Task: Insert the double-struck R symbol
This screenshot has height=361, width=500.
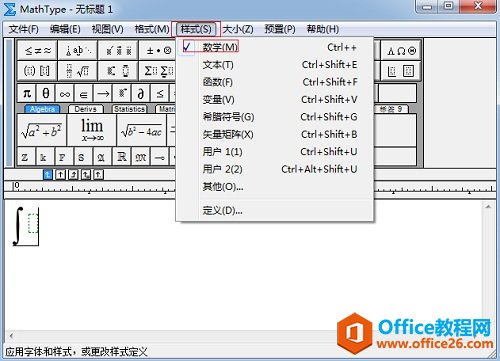Action: (x=122, y=157)
